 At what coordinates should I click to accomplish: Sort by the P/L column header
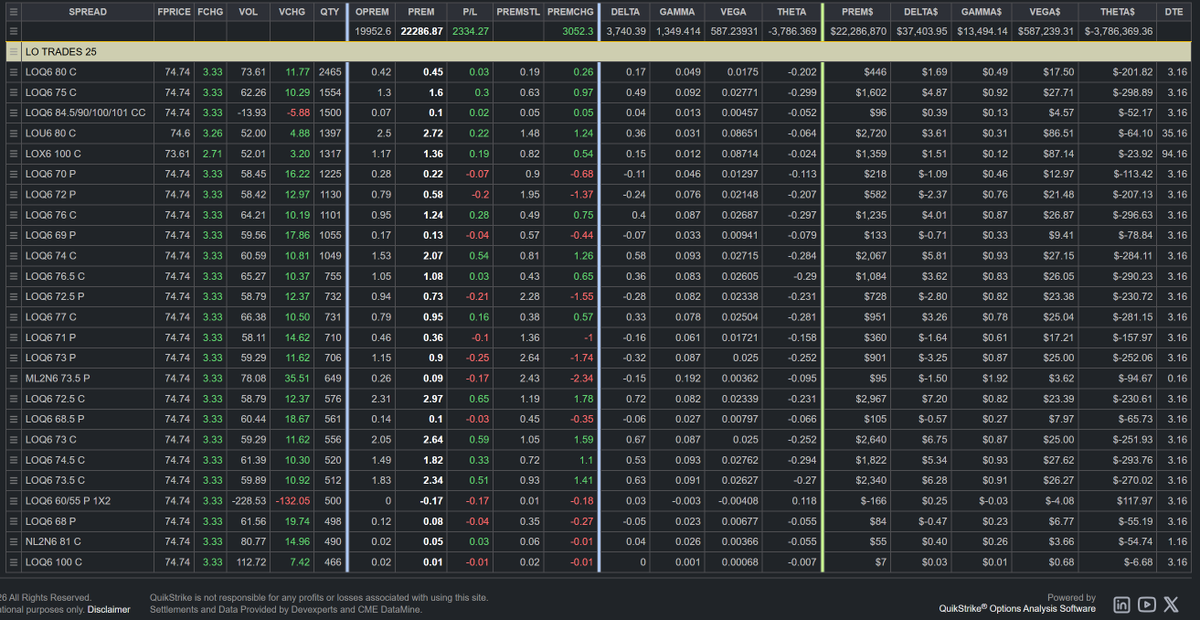click(x=472, y=11)
